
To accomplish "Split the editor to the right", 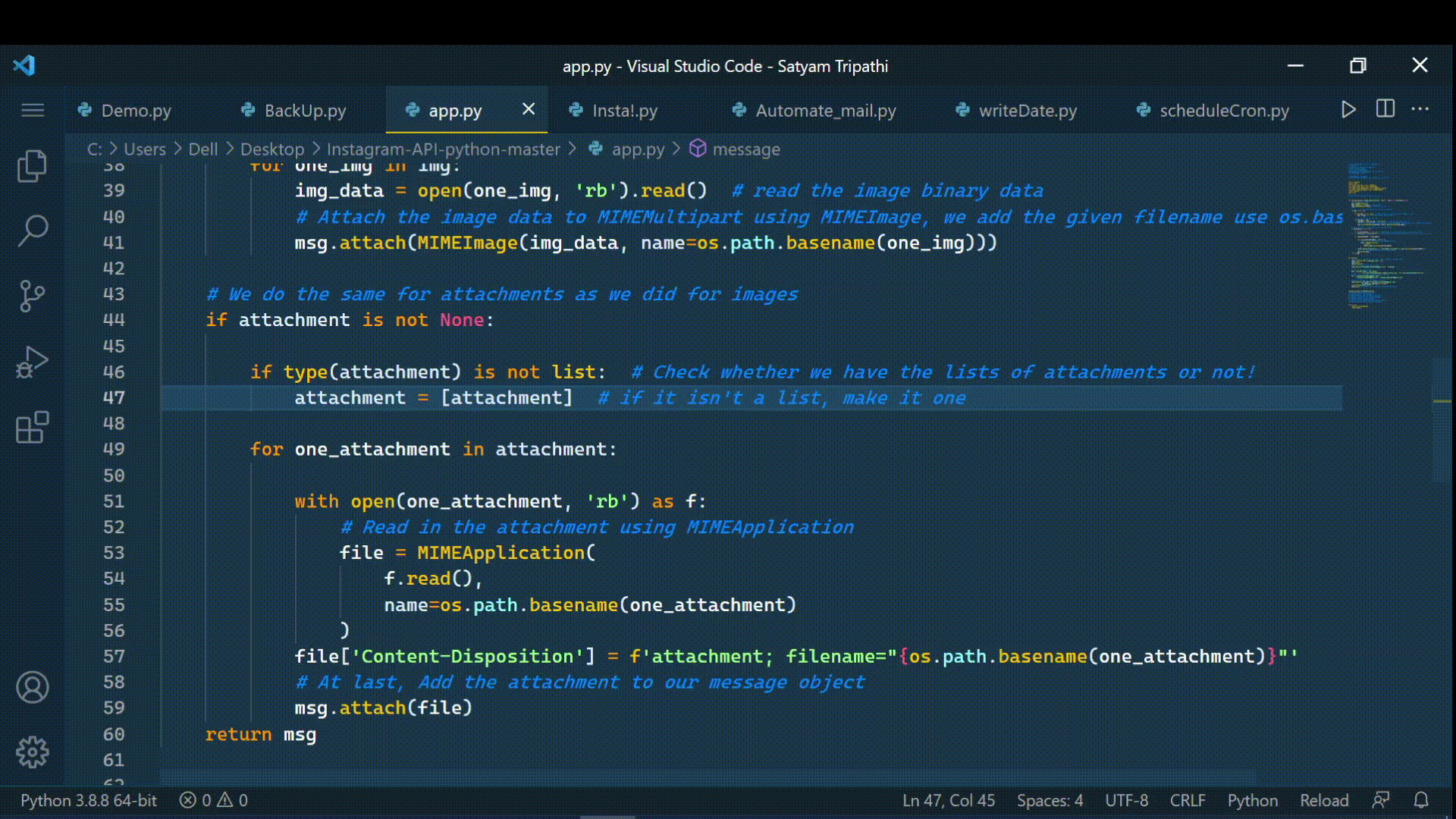I will pos(1385,109).
